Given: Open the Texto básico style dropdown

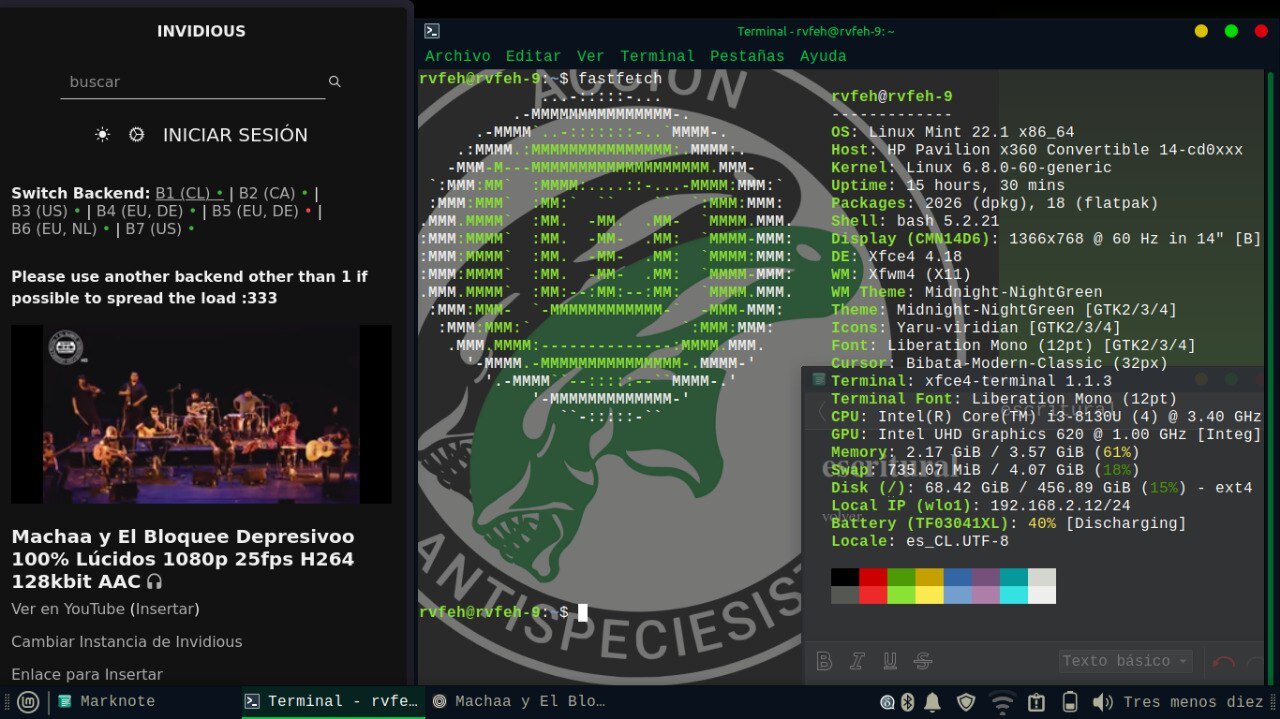Looking at the screenshot, I should tap(1126, 661).
